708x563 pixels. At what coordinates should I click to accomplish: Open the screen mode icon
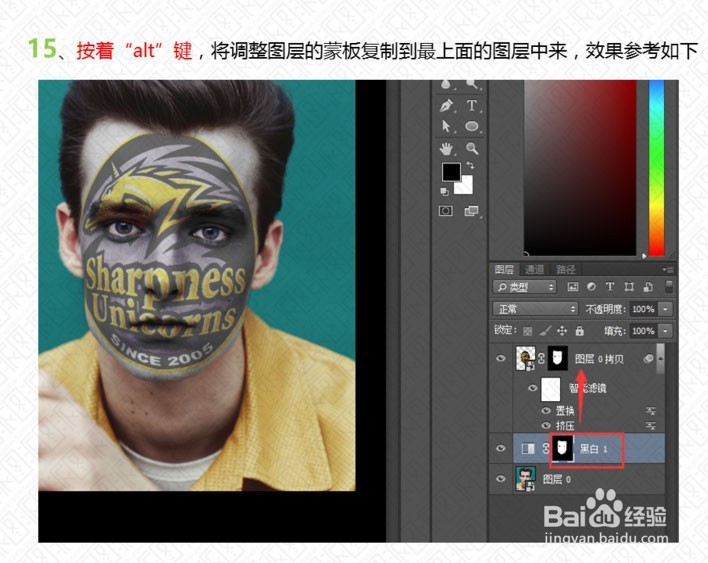coord(471,211)
